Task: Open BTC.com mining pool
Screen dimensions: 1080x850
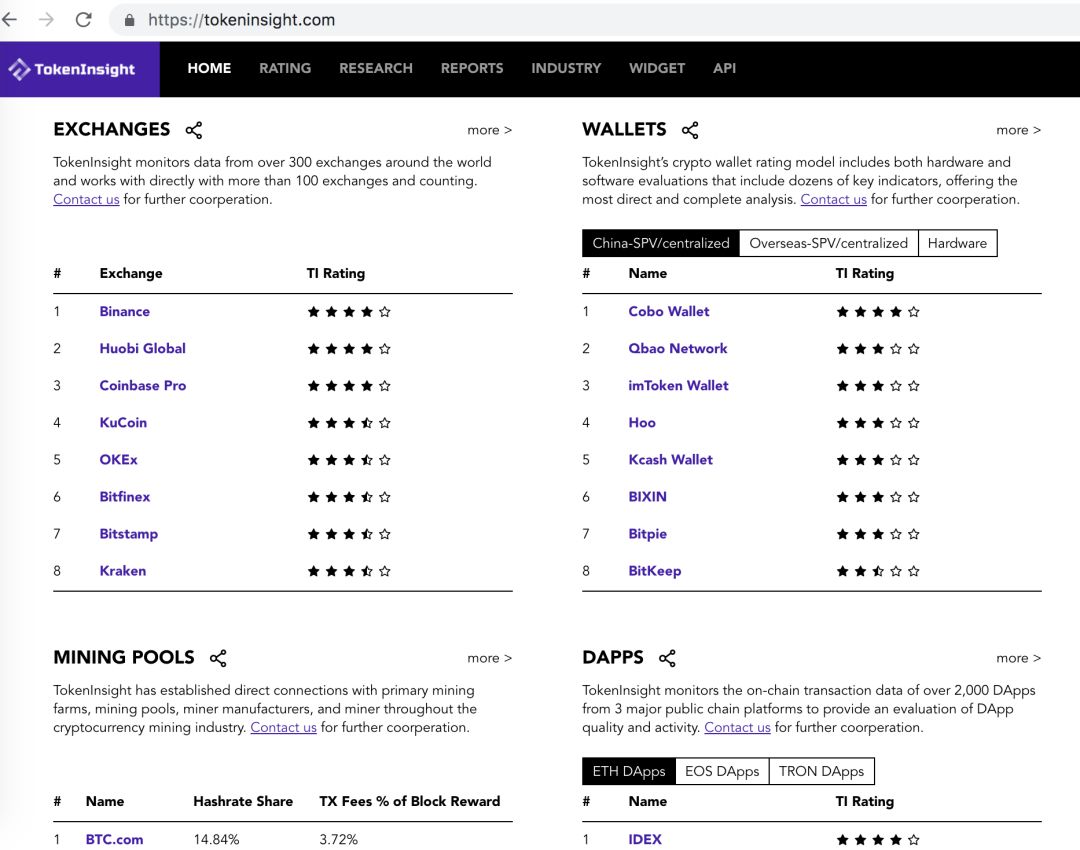Action: 114,840
